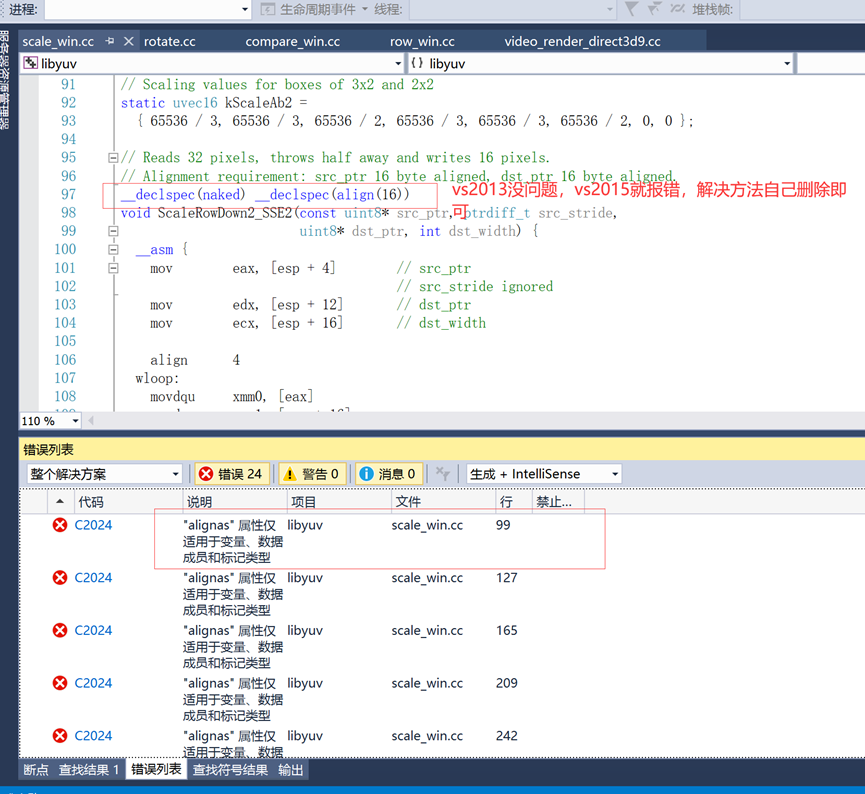Click the second flagged-threads filter icon

654,9
